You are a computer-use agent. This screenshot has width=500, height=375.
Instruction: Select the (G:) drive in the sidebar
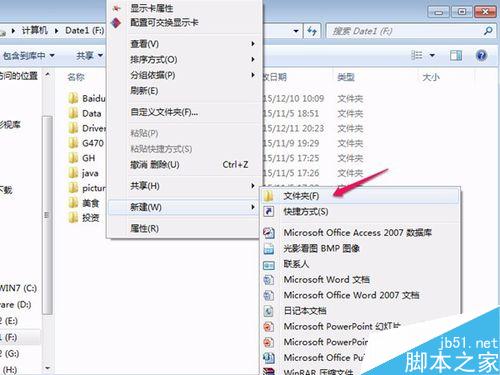(10, 353)
